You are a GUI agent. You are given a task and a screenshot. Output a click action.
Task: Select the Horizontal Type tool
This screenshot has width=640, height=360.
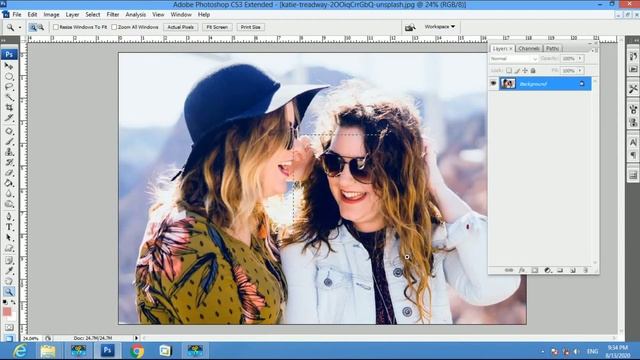tap(9, 227)
